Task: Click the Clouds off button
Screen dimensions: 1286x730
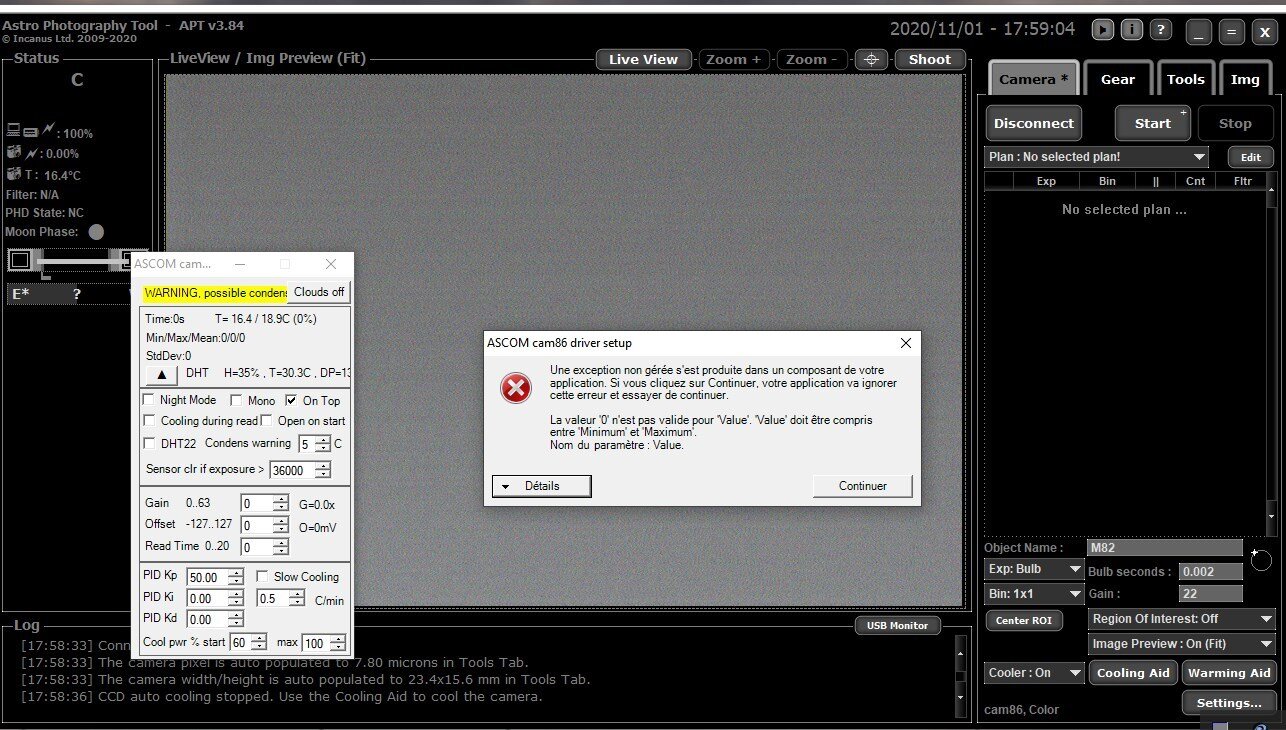Action: click(x=319, y=292)
